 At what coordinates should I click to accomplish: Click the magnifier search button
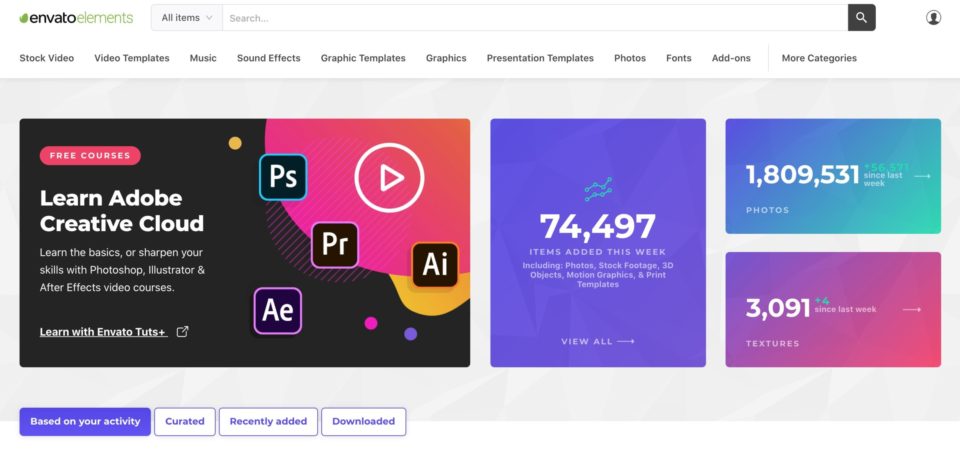[x=861, y=18]
